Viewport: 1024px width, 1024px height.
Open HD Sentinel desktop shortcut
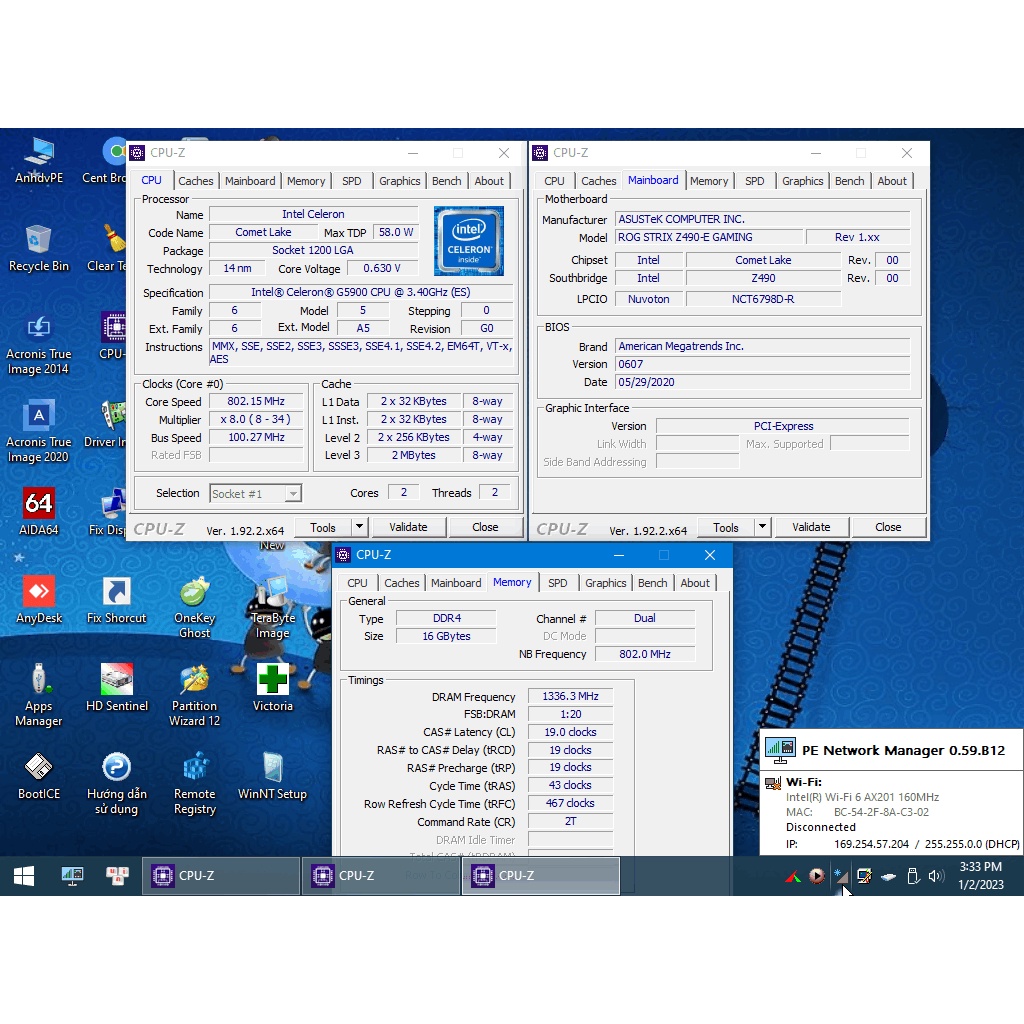pyautogui.click(x=117, y=687)
